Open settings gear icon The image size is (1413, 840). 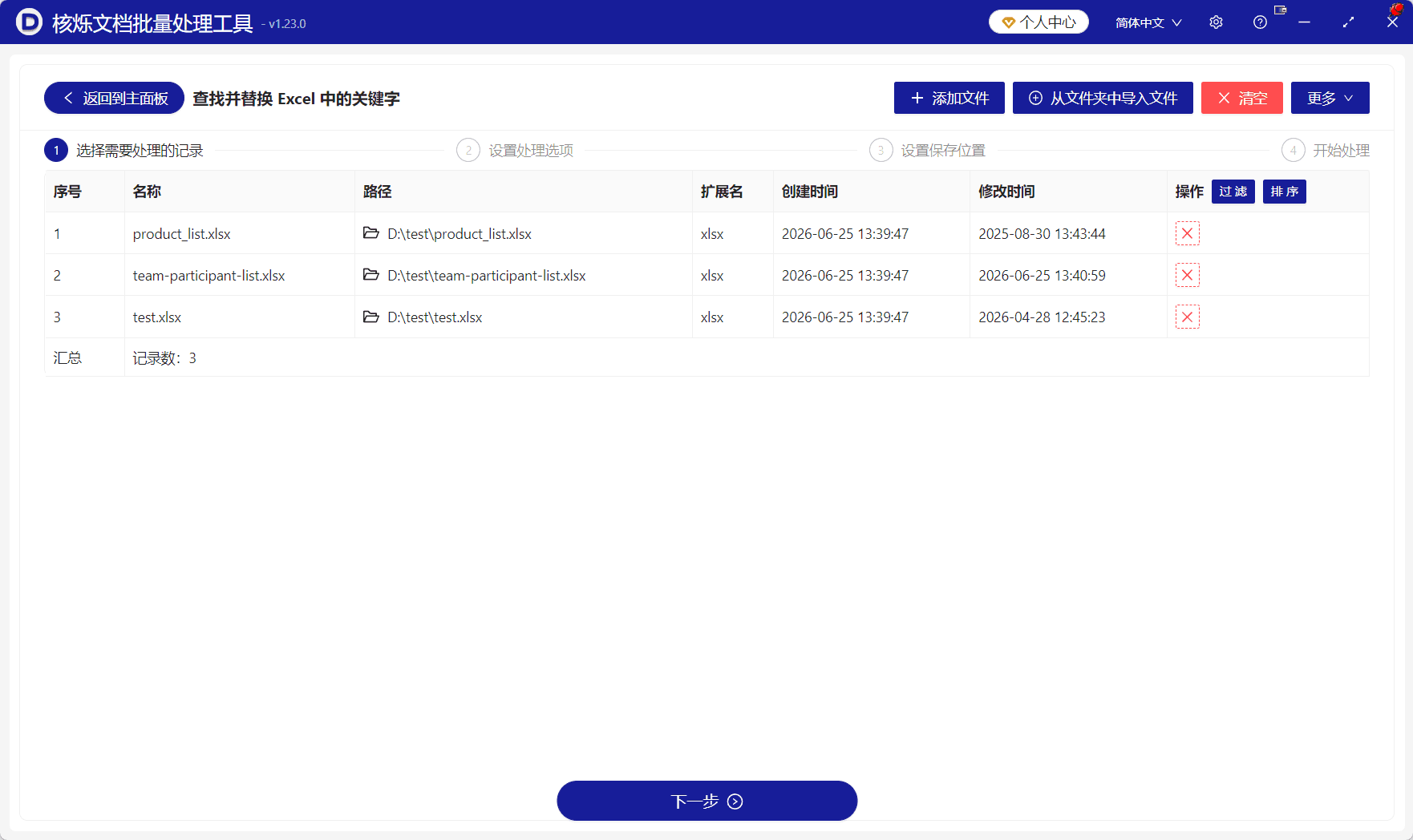(x=1216, y=22)
